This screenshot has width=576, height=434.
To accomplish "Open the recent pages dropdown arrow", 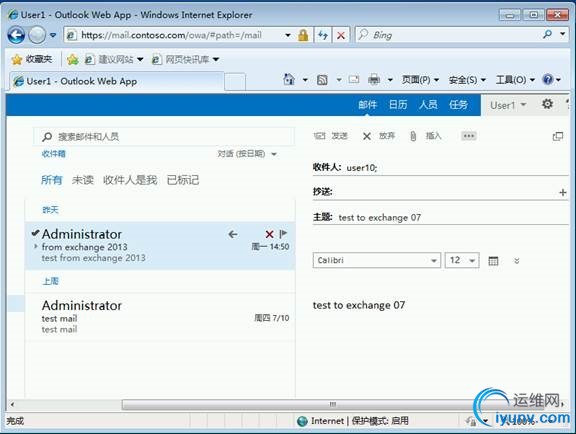I will (53, 35).
